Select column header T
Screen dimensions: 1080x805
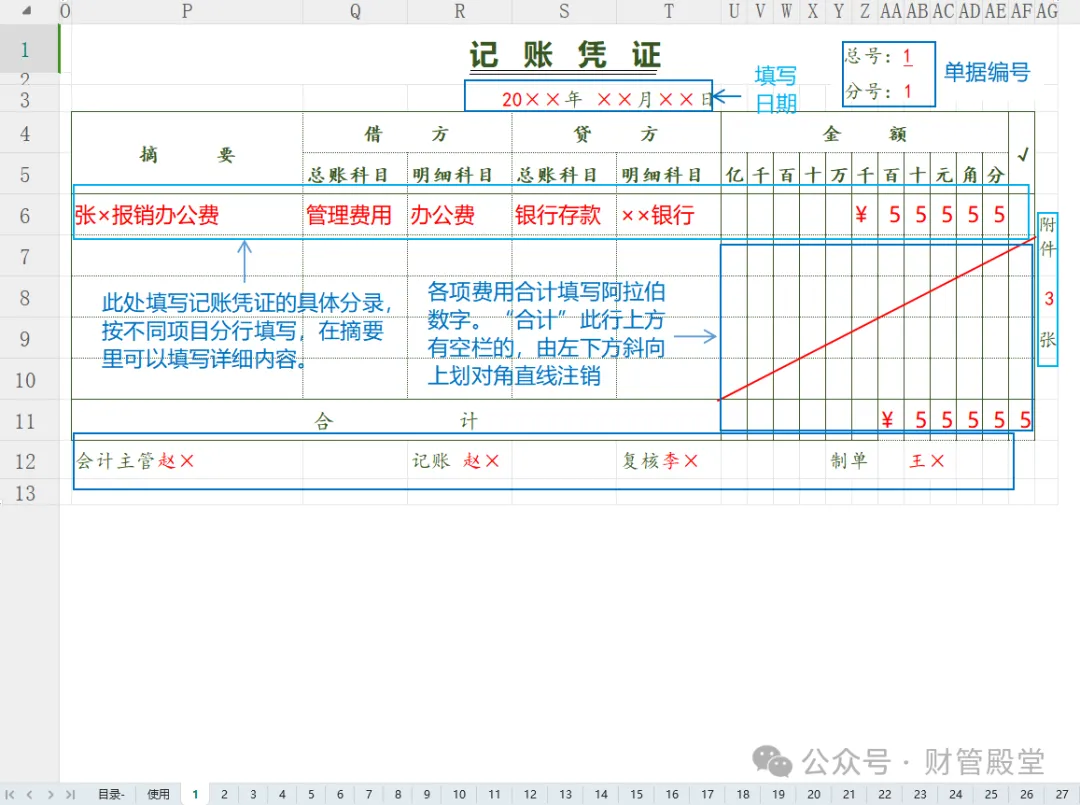click(x=669, y=11)
